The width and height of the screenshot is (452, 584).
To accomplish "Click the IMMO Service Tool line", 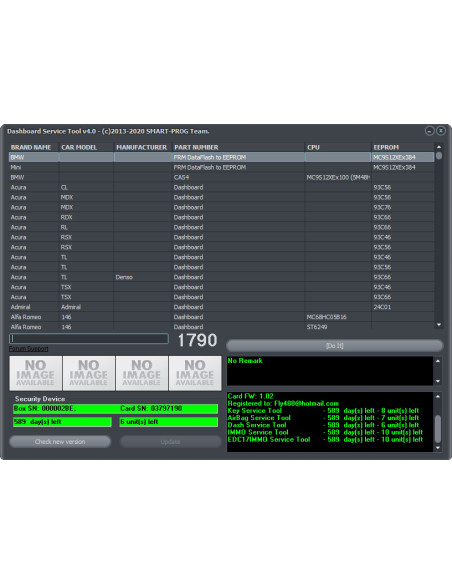I will pos(325,432).
